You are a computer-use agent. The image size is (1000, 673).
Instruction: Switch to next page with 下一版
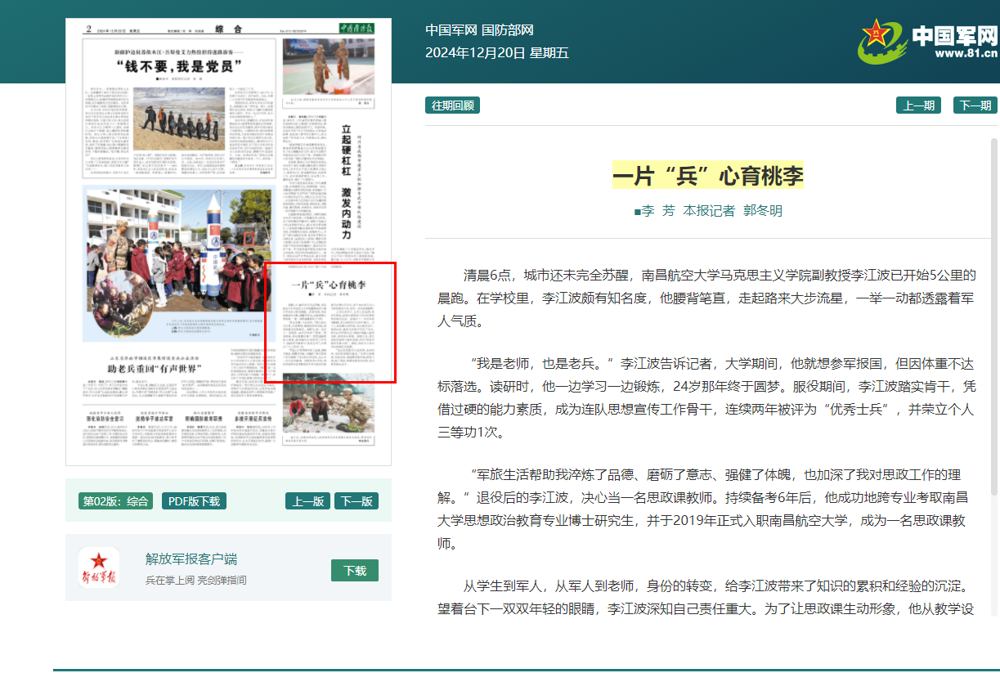[355, 501]
